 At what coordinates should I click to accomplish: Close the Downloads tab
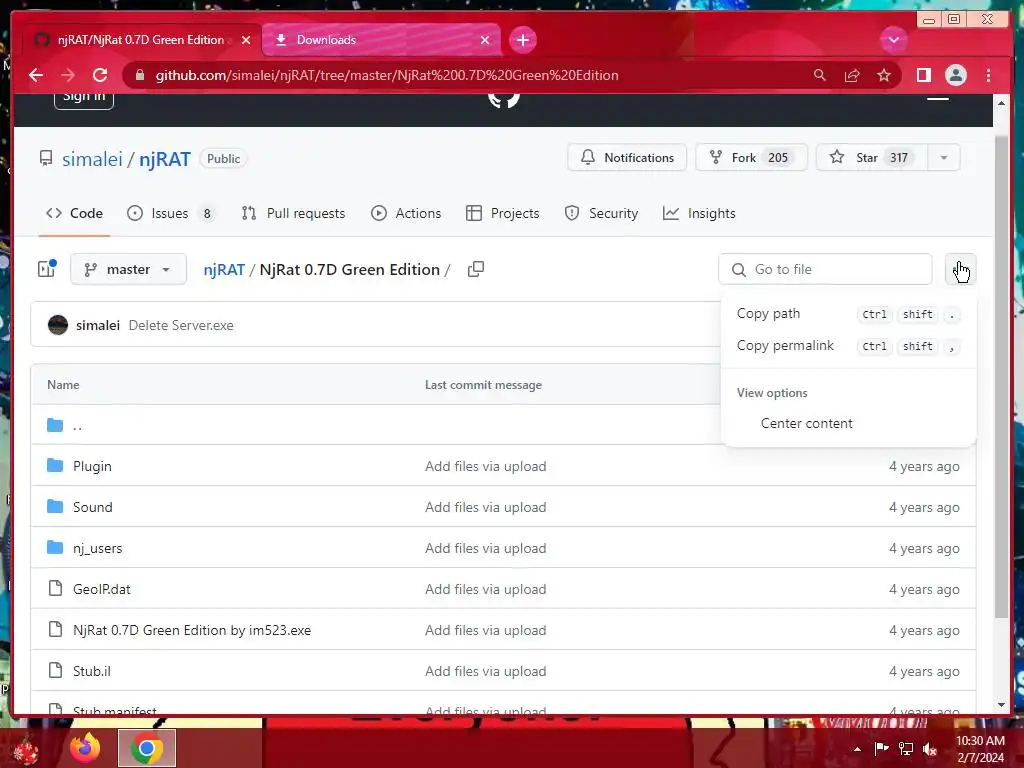click(x=485, y=40)
